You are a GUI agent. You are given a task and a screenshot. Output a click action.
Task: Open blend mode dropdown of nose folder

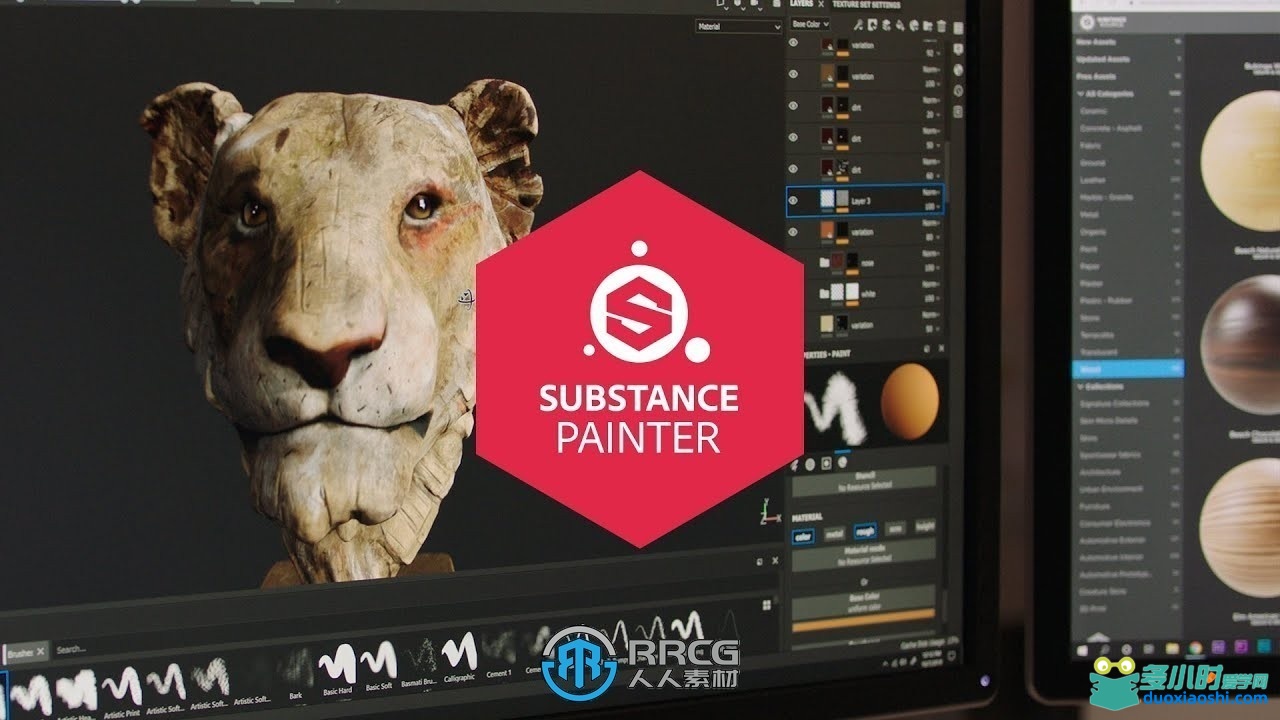point(931,254)
